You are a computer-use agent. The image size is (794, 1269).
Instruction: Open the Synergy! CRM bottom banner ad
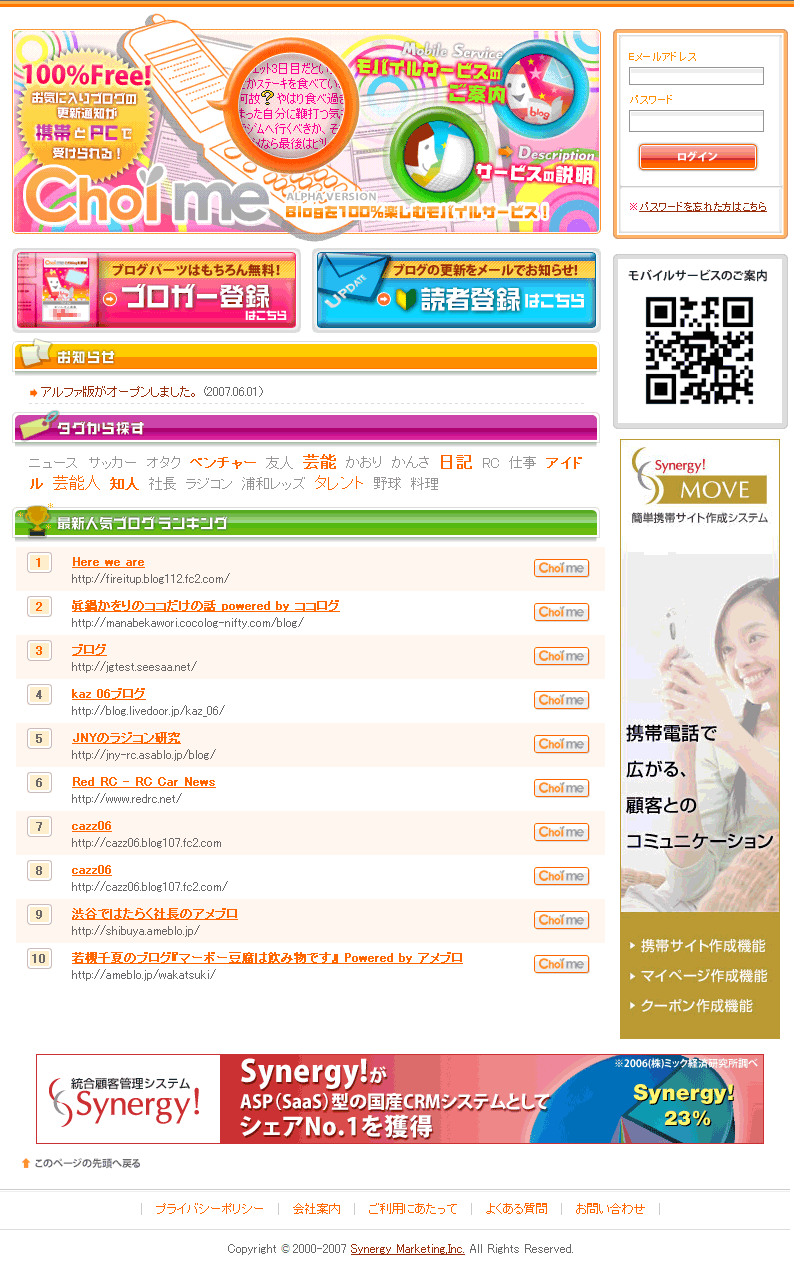tap(400, 1099)
